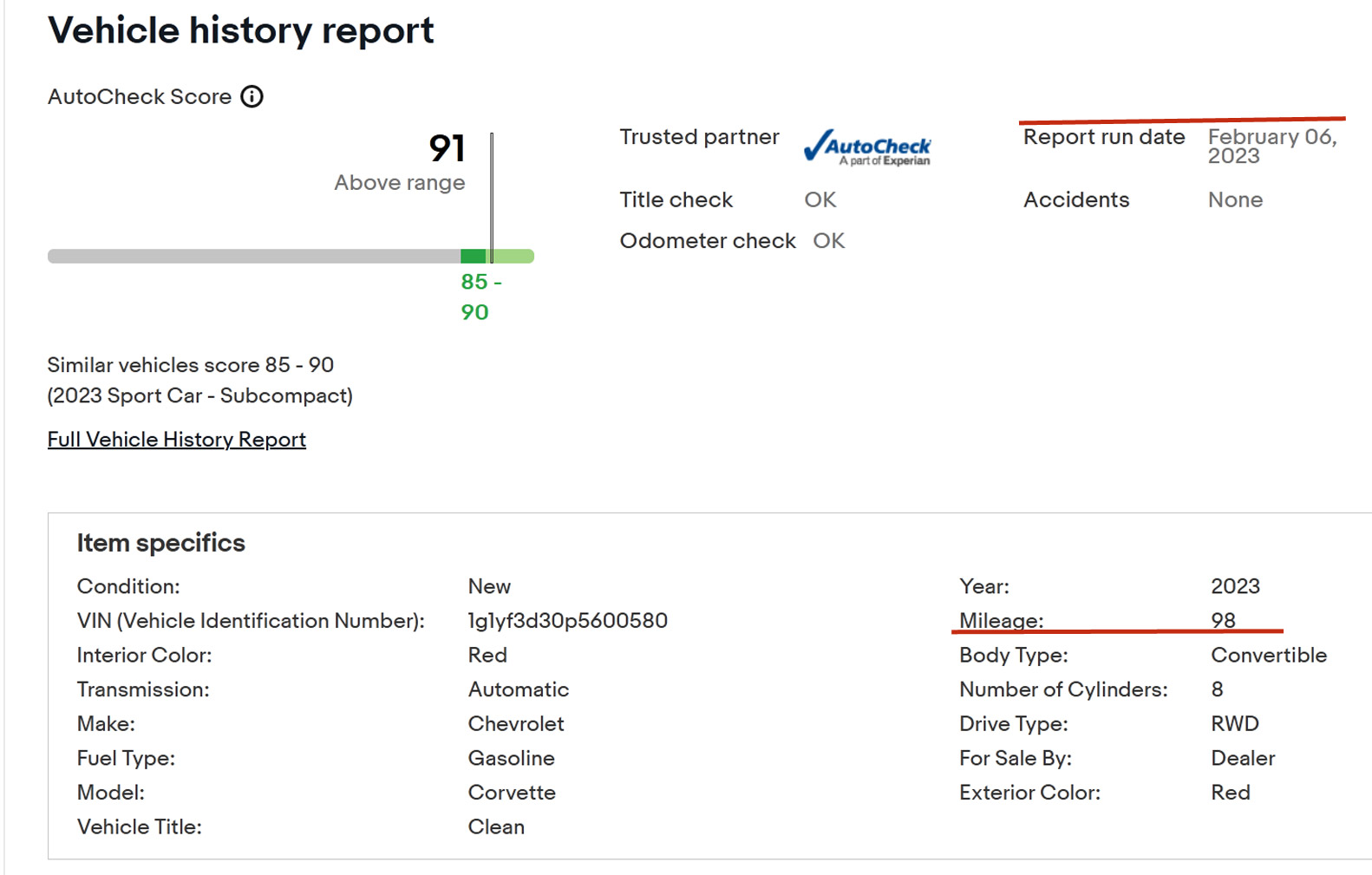1372x875 pixels.
Task: Click the AutoCheck Score info icon
Action: tap(252, 96)
